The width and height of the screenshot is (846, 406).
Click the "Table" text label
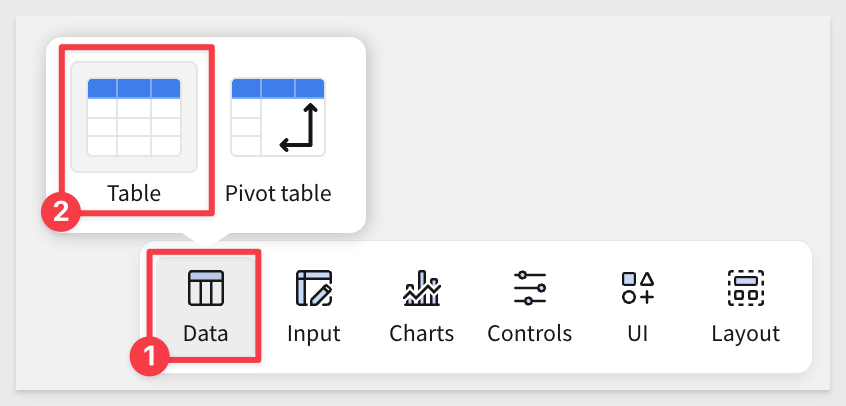[x=134, y=193]
